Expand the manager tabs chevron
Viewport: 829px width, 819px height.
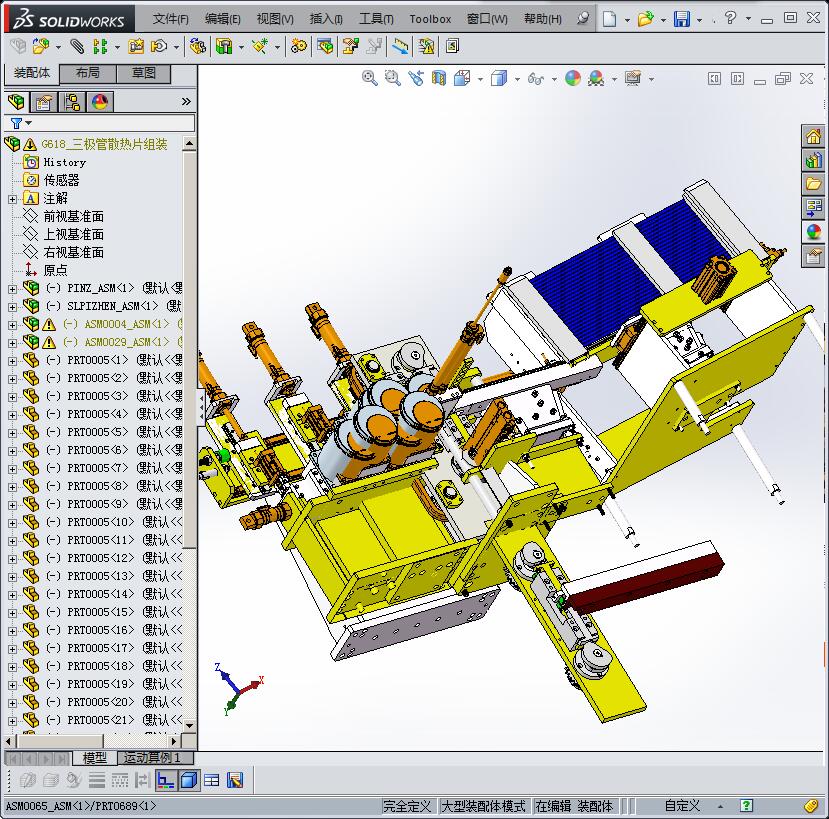pos(186,102)
